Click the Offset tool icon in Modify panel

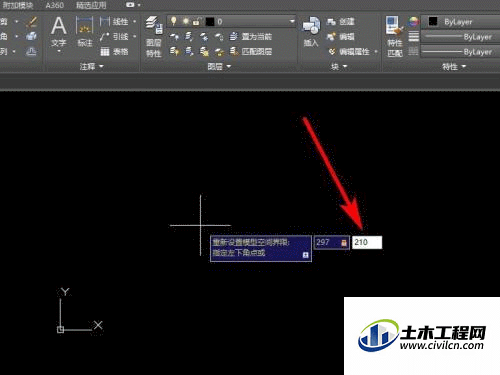(x=31, y=52)
